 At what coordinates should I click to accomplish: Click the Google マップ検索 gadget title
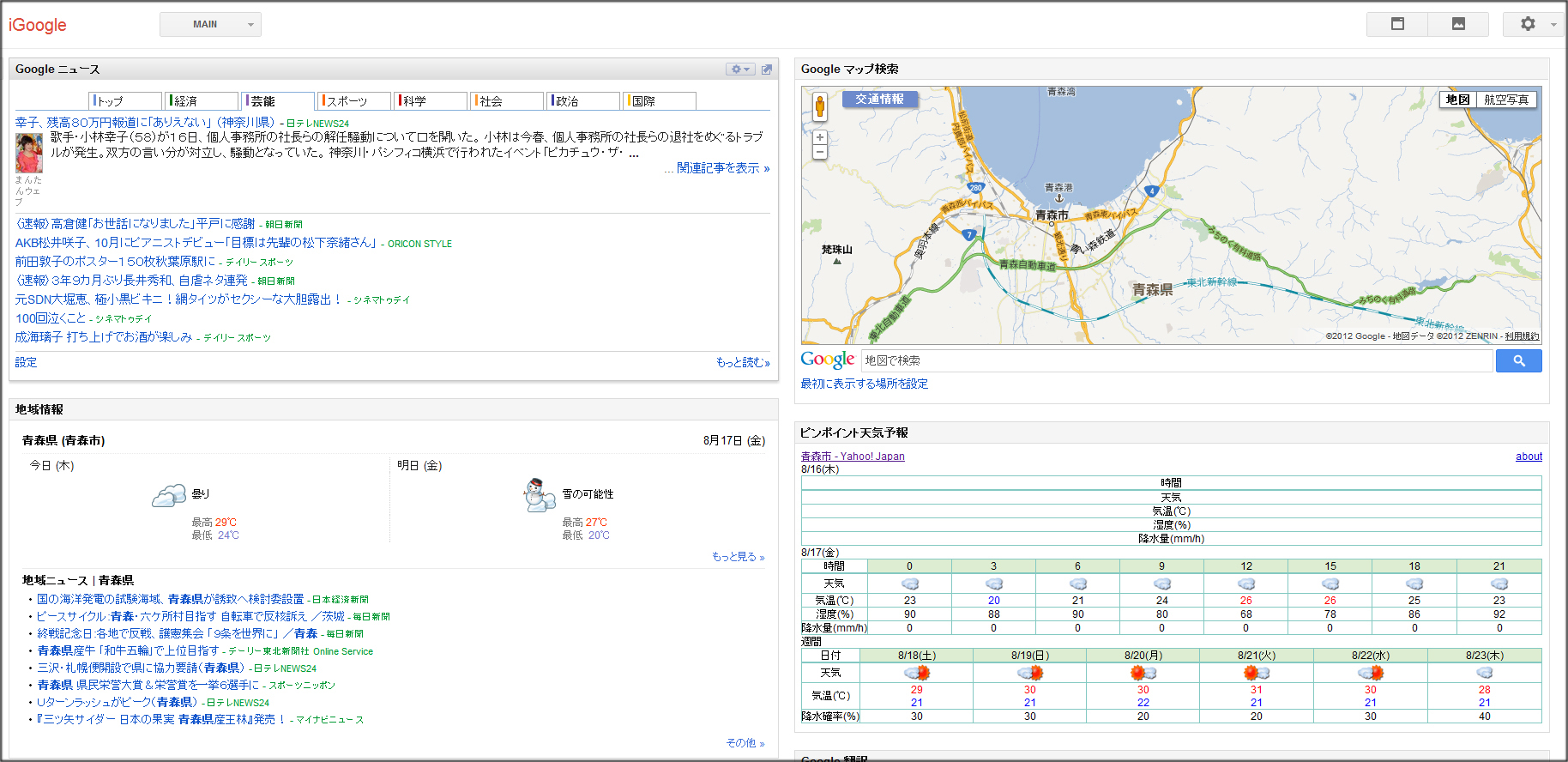(x=850, y=70)
